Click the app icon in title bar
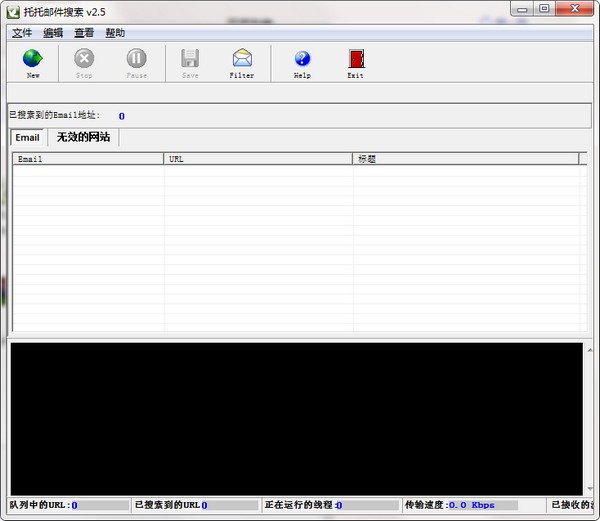The image size is (600, 521). tap(12, 10)
